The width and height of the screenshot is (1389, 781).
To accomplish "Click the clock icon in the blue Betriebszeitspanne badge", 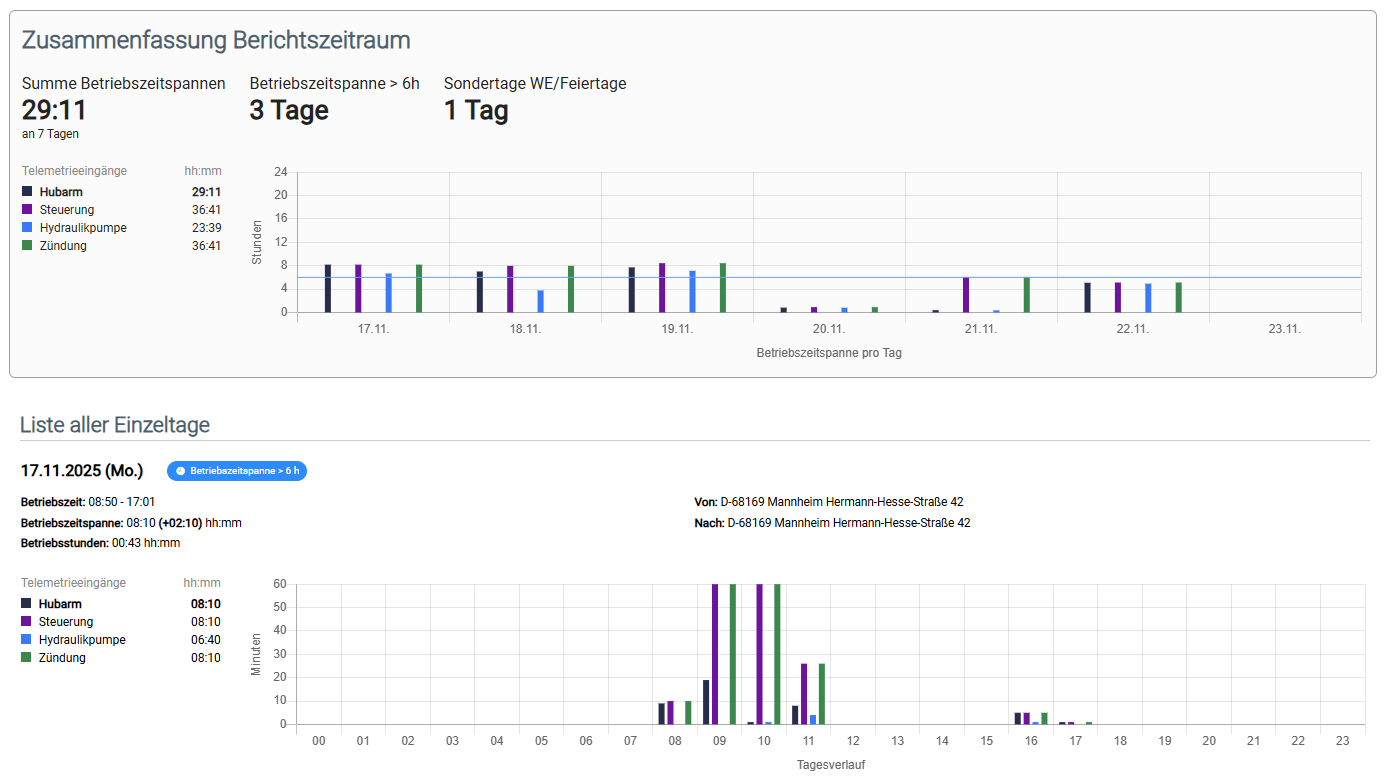I will [180, 471].
